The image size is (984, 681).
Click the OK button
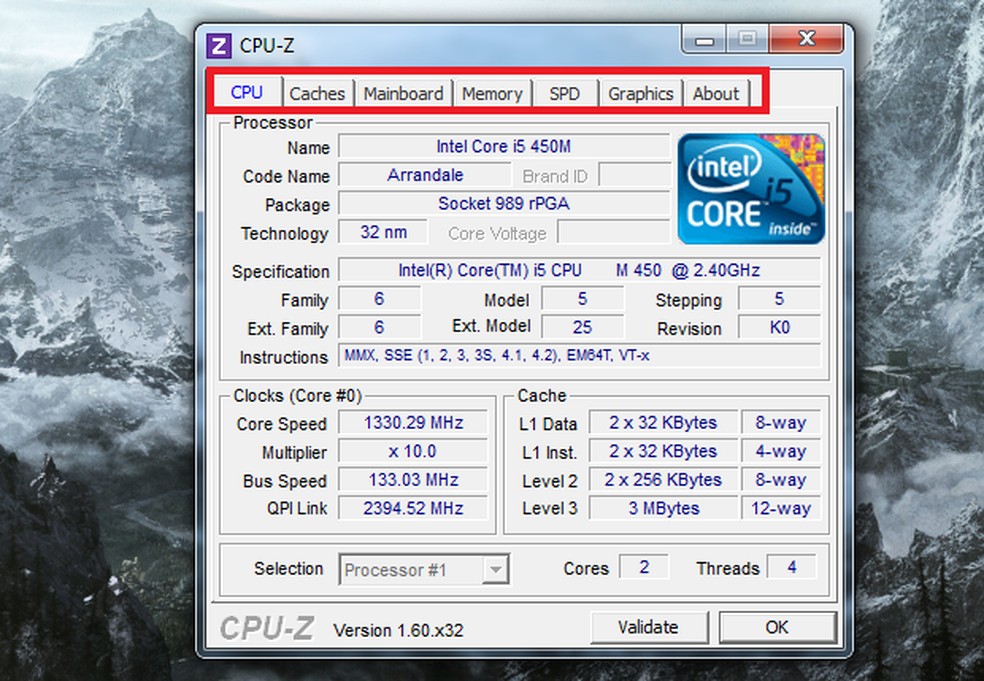coord(777,627)
